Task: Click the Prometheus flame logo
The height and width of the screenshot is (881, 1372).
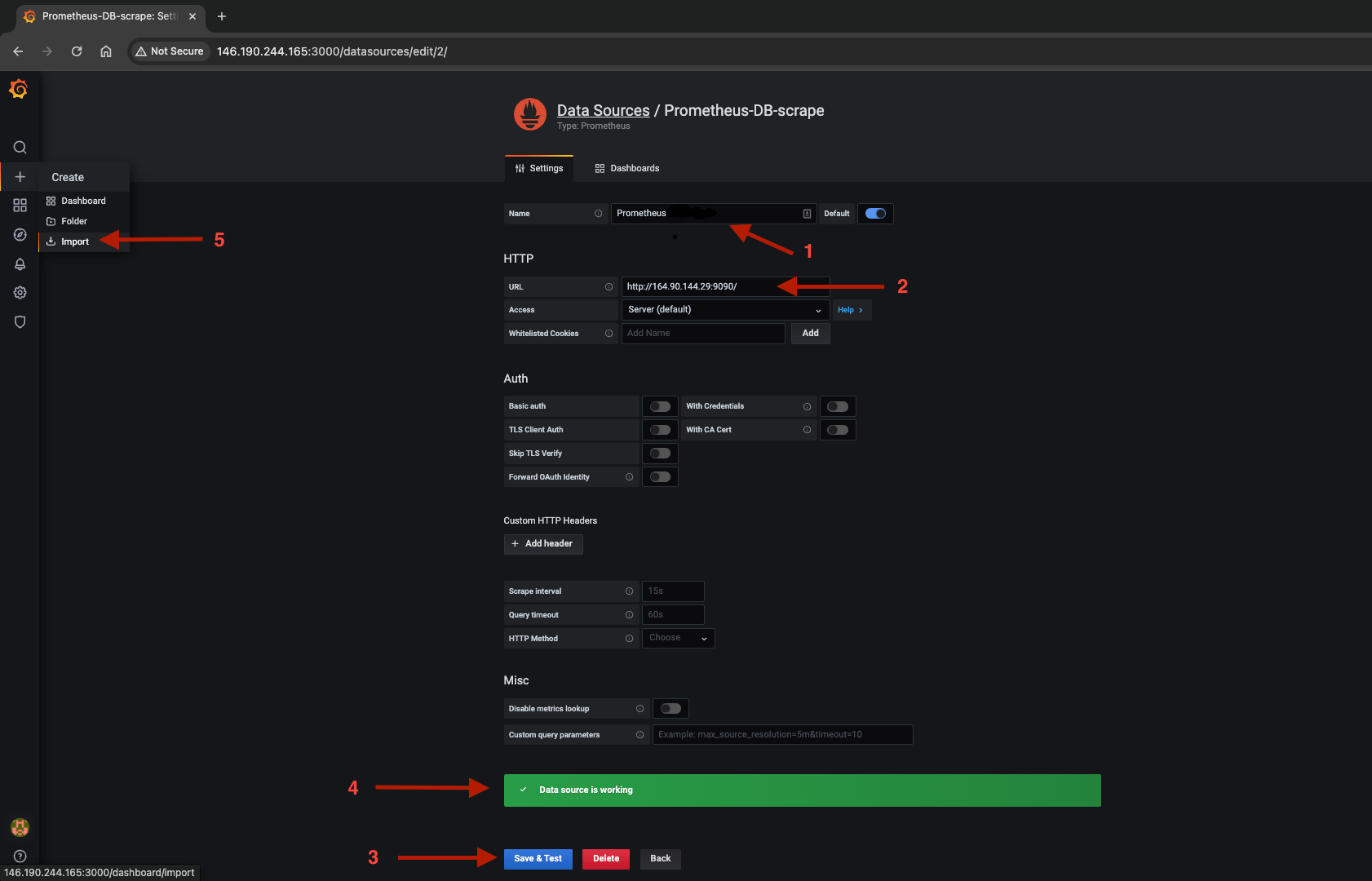Action: 530,115
